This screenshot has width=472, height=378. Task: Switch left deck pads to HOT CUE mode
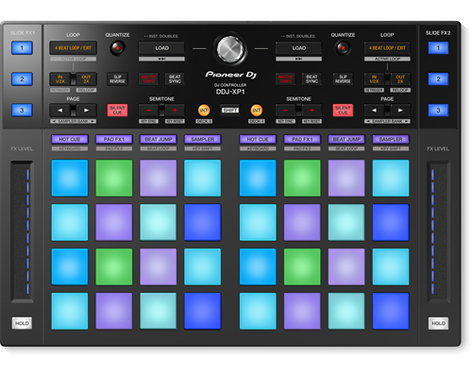click(x=70, y=139)
